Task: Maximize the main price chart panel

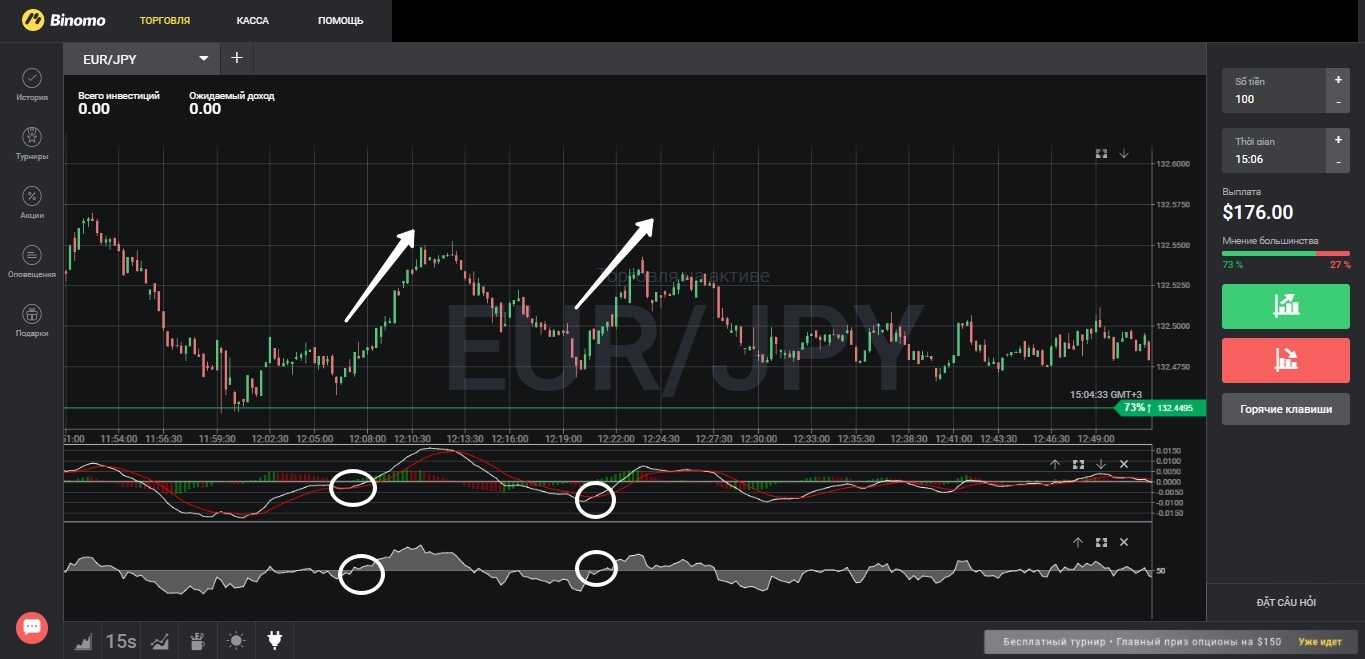Action: [x=1101, y=154]
